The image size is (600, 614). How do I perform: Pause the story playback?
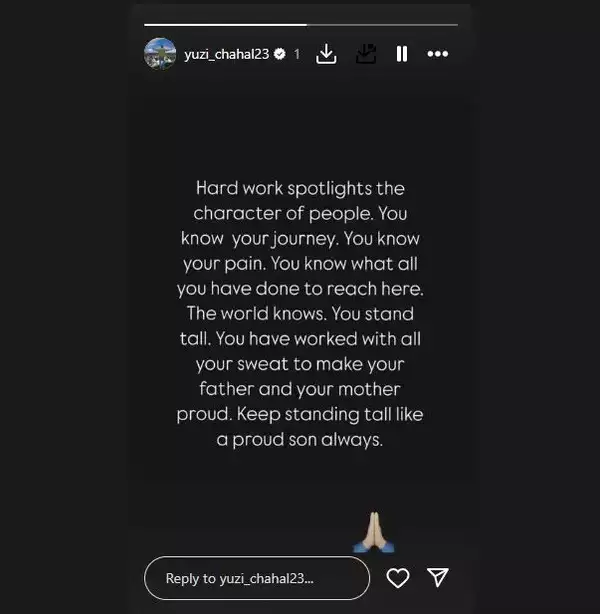[402, 54]
